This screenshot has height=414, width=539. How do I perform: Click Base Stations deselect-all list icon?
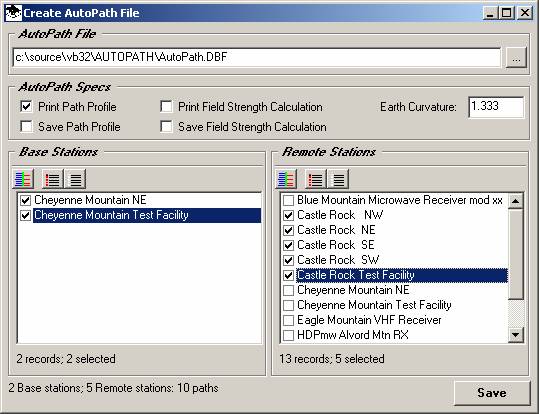point(75,179)
